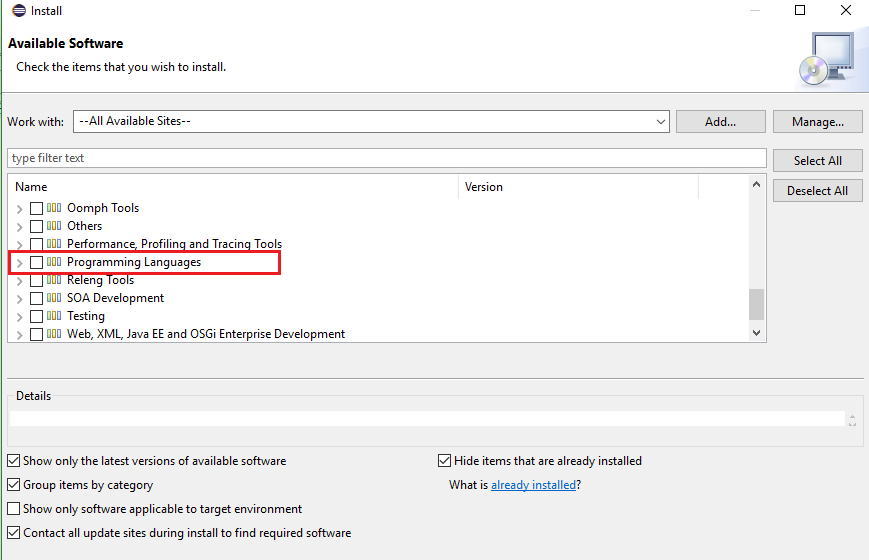Uncheck Hide items that are already installed

[444, 461]
